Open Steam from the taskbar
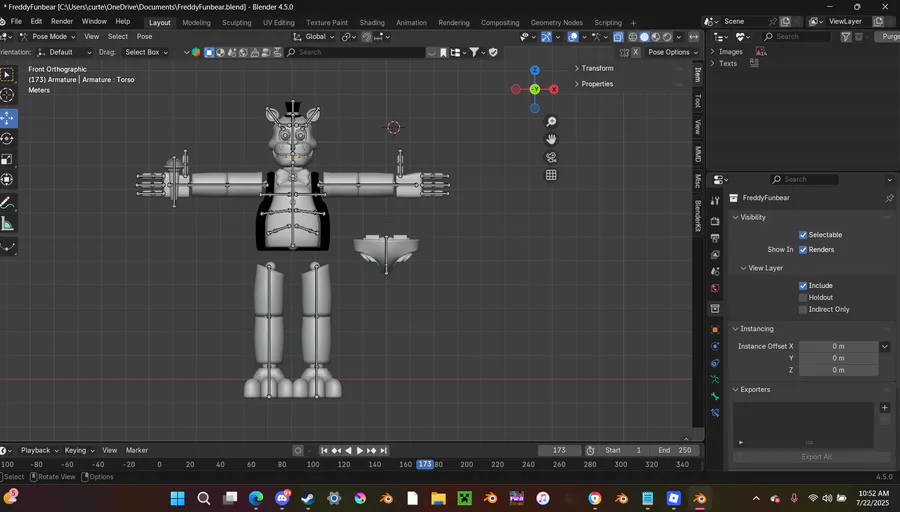 pyautogui.click(x=308, y=498)
